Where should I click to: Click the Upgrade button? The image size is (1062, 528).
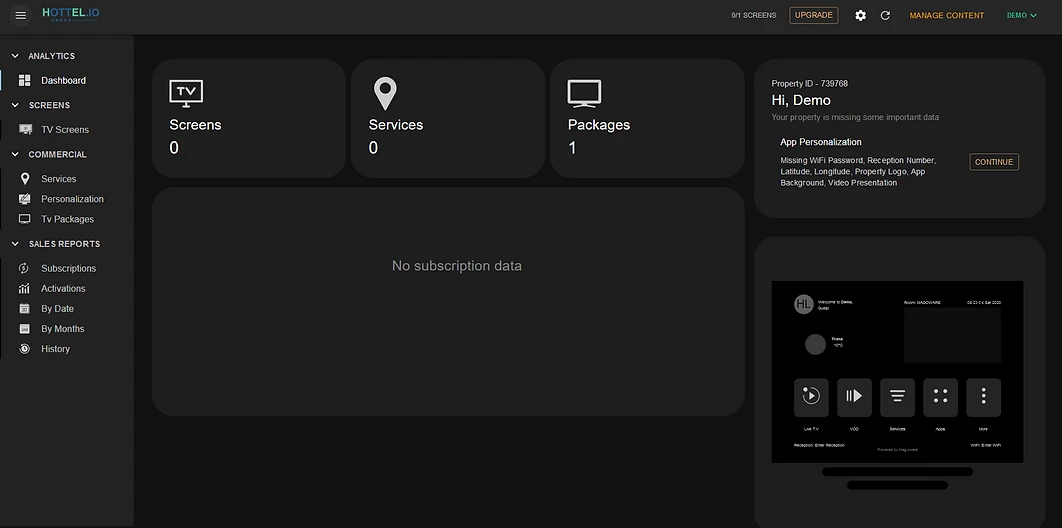pyautogui.click(x=813, y=15)
